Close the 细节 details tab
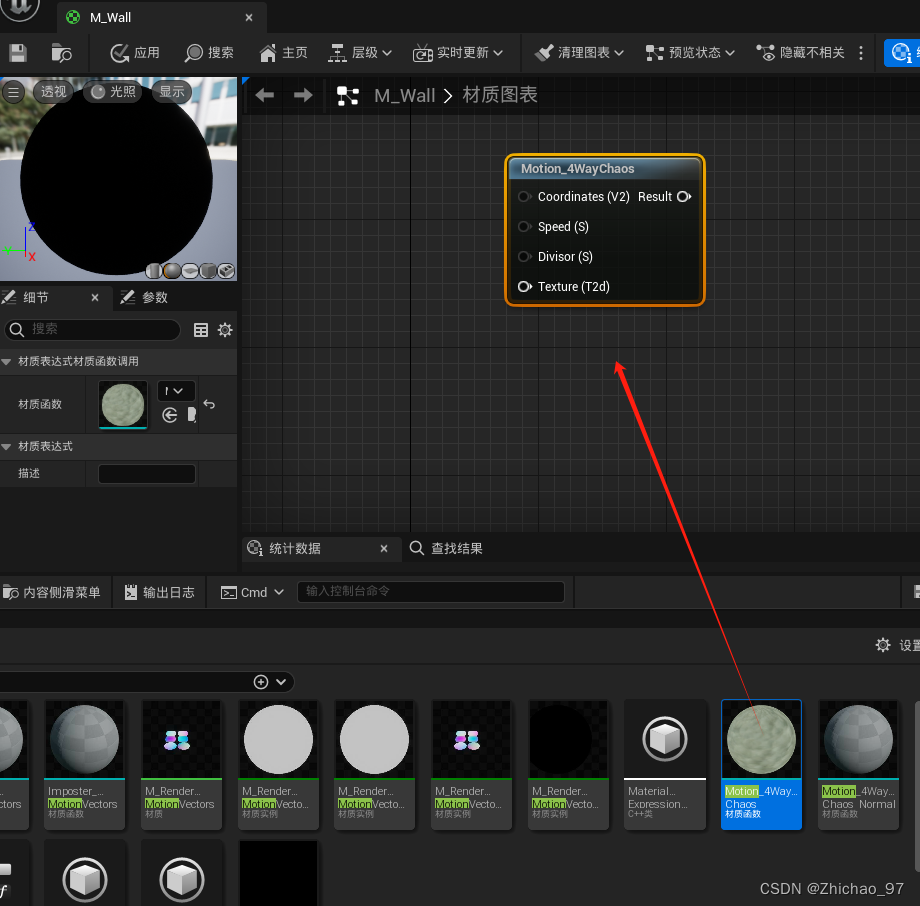 (95, 298)
